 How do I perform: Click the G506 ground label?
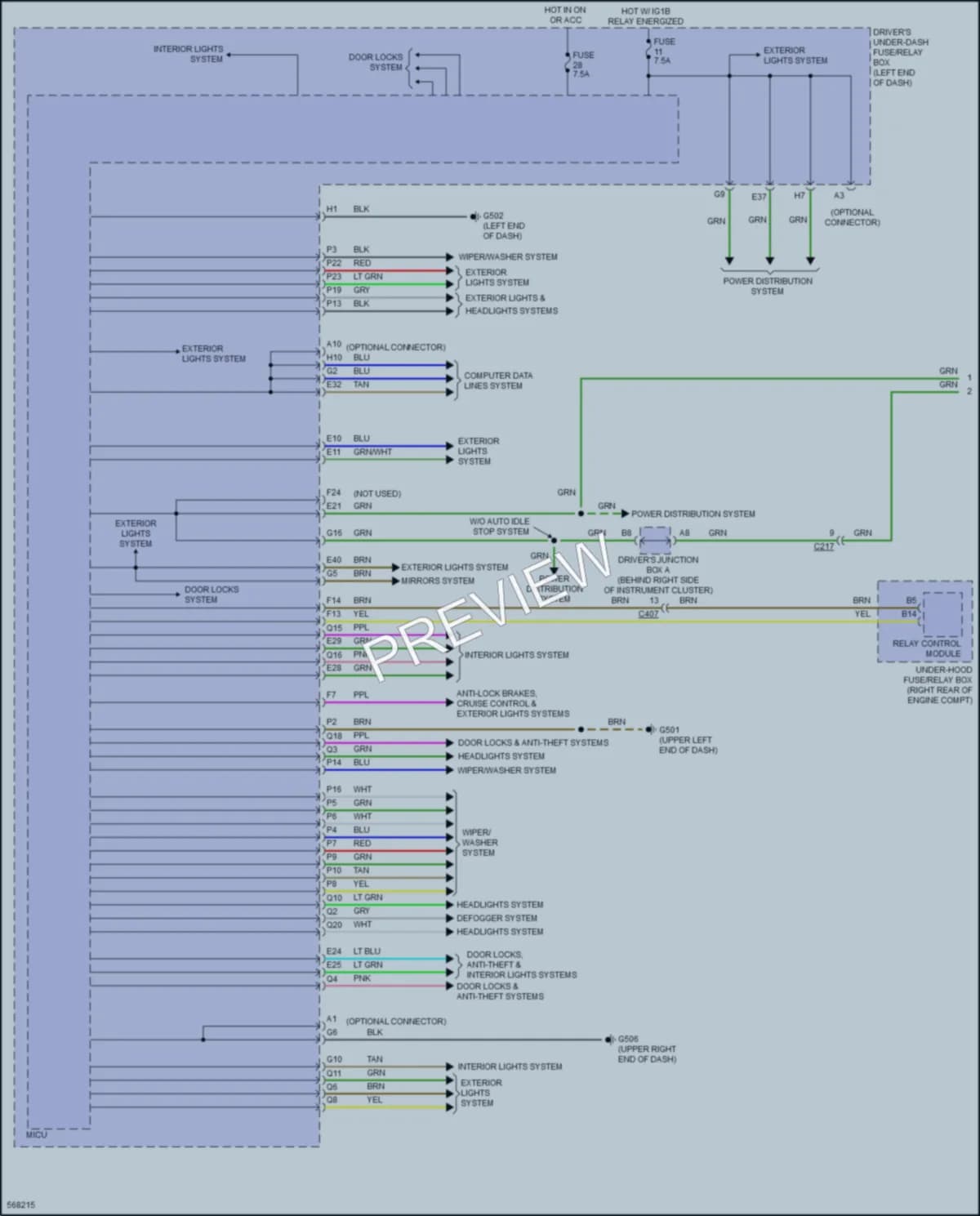point(647,1049)
